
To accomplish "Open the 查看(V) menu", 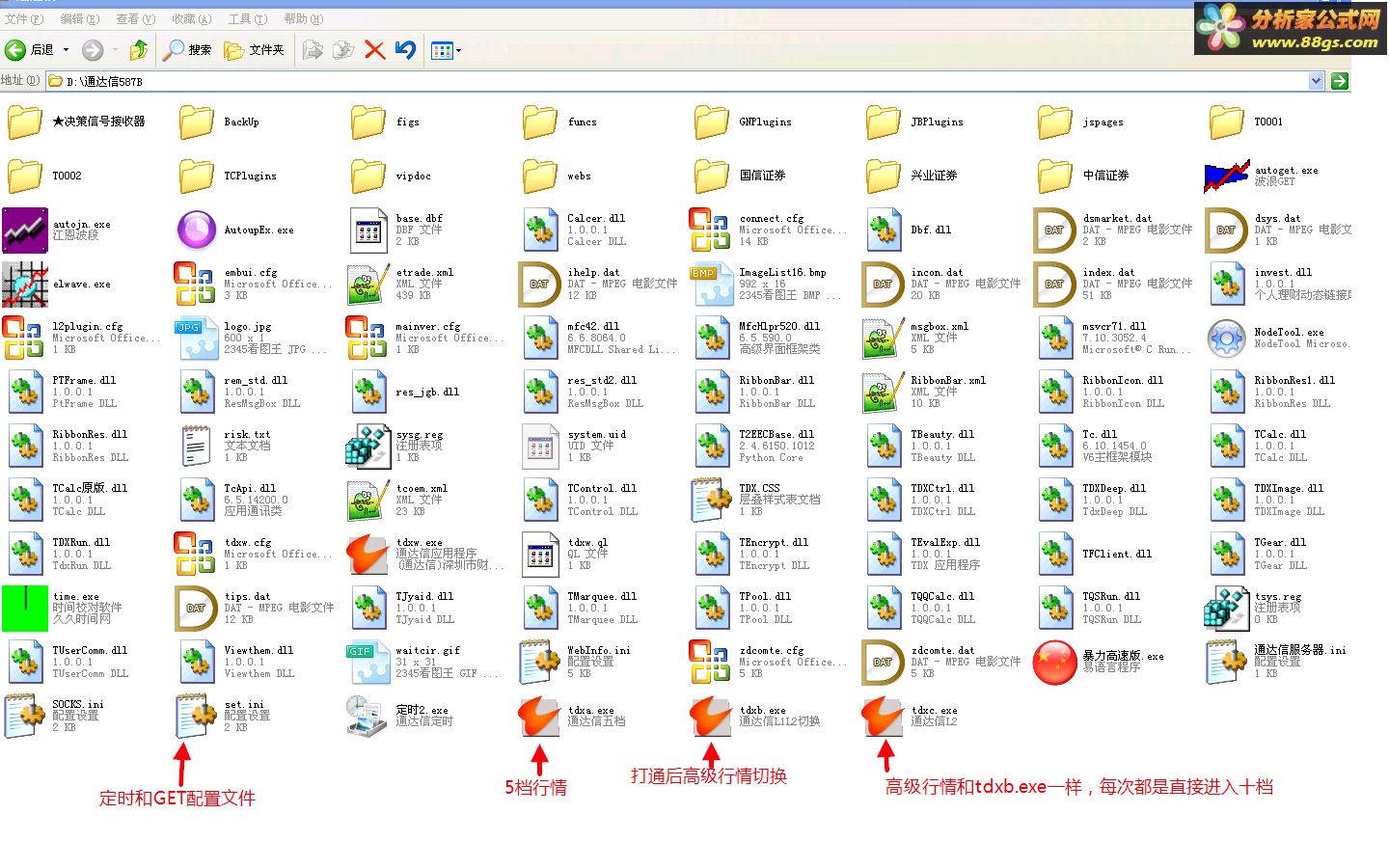I will coord(135,19).
